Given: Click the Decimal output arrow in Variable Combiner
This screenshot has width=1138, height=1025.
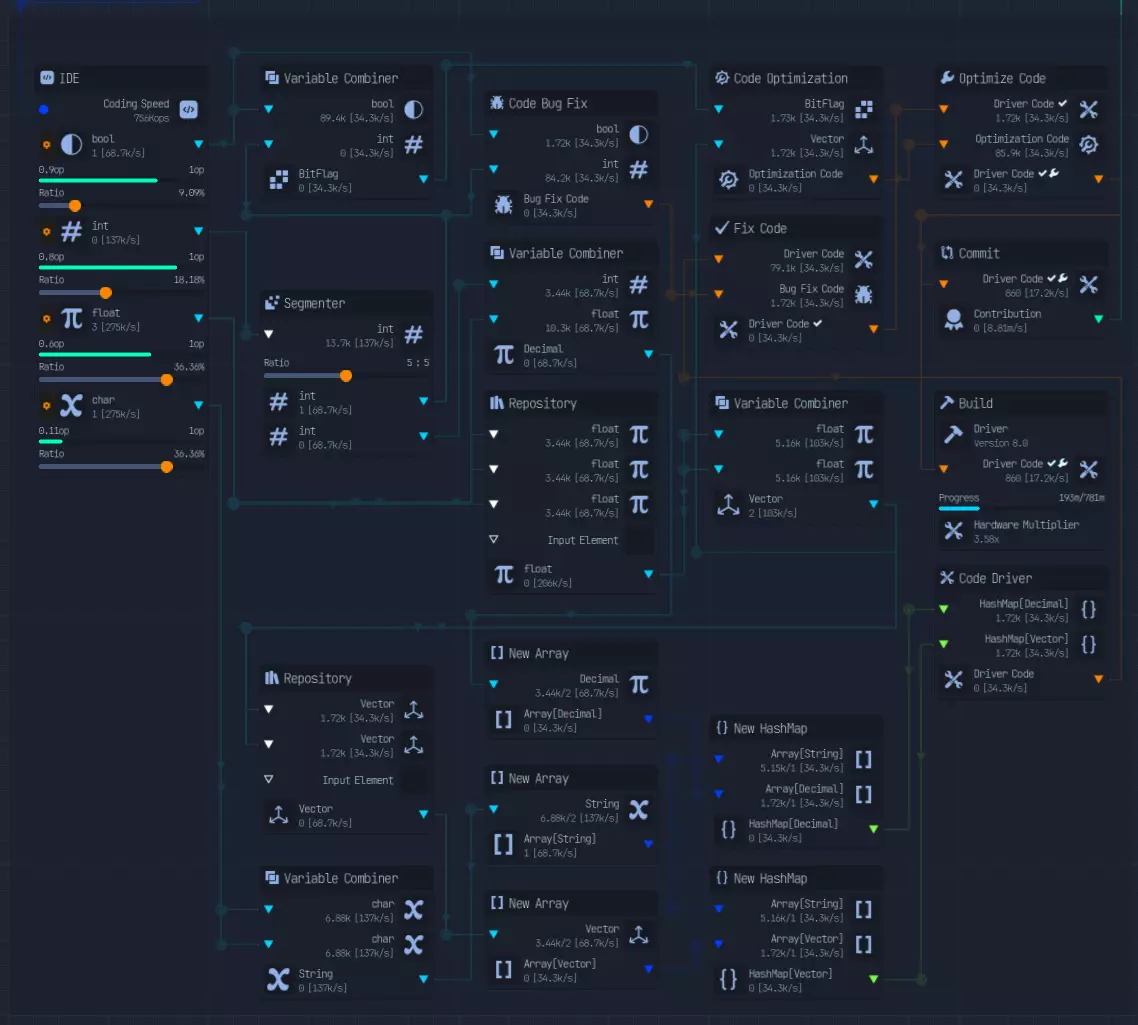Looking at the screenshot, I should pyautogui.click(x=649, y=354).
